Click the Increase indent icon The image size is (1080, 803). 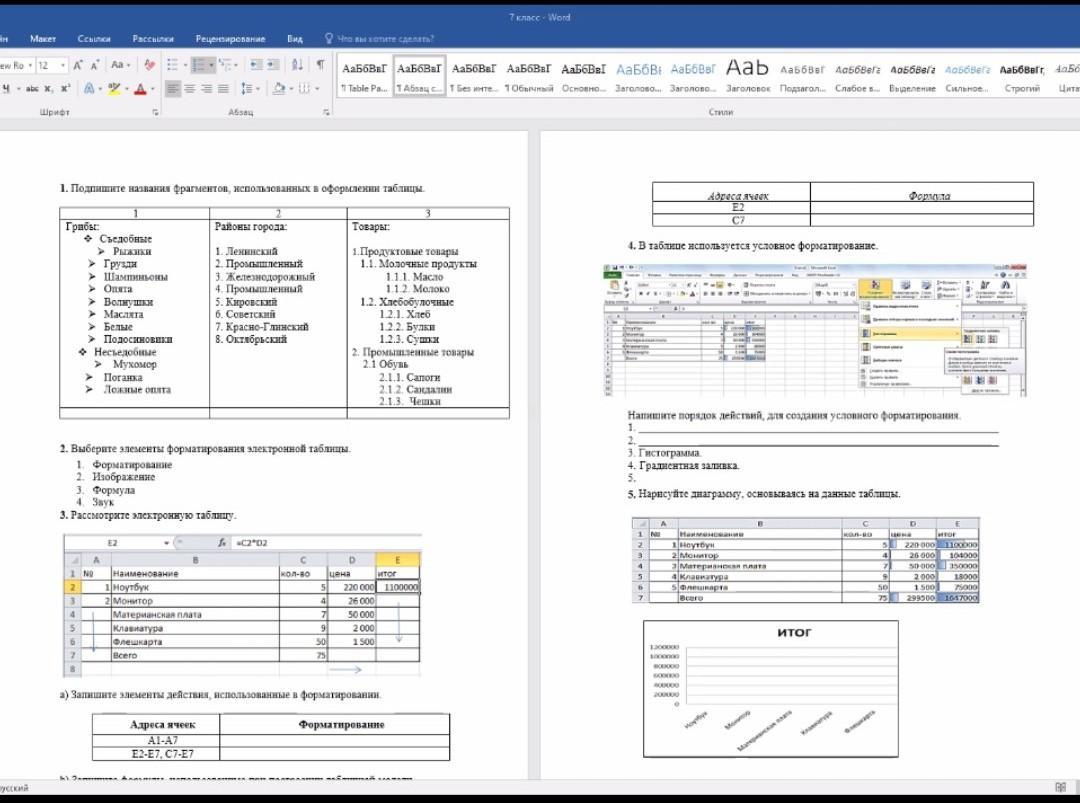275,65
